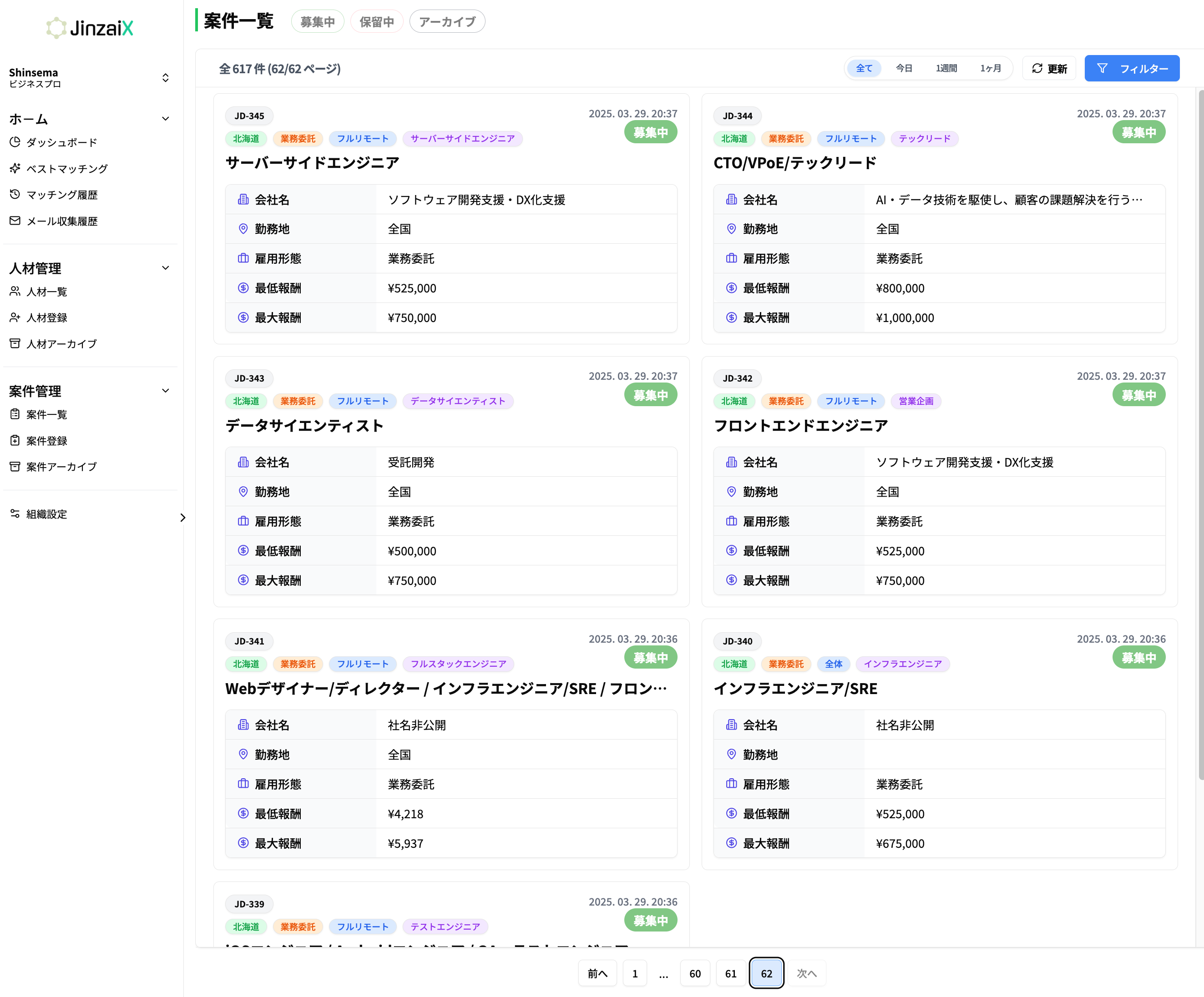Click the テストエンジニア tag on JD-339
This screenshot has width=1204, height=997.
point(445,927)
